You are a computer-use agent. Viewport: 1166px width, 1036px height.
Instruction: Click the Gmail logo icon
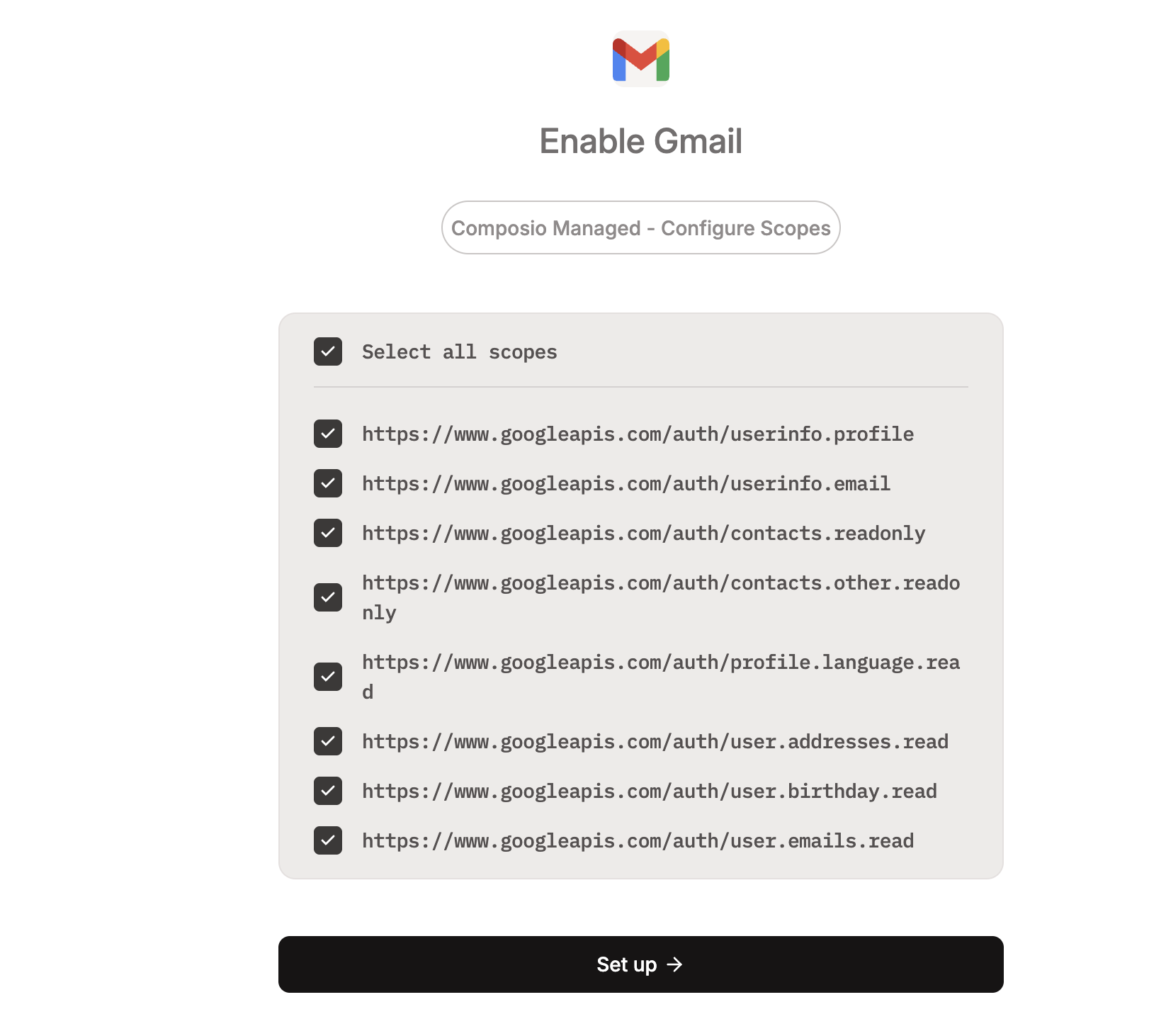(640, 60)
